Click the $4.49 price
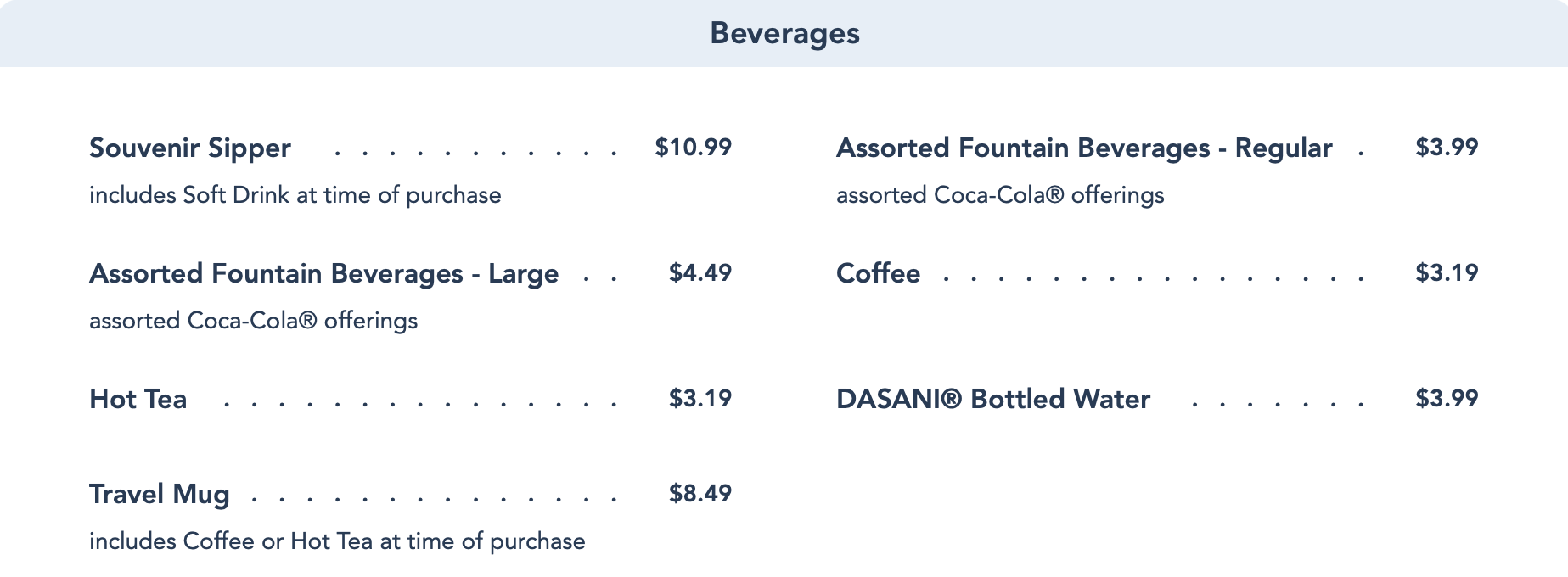The width and height of the screenshot is (1568, 577). (x=700, y=272)
